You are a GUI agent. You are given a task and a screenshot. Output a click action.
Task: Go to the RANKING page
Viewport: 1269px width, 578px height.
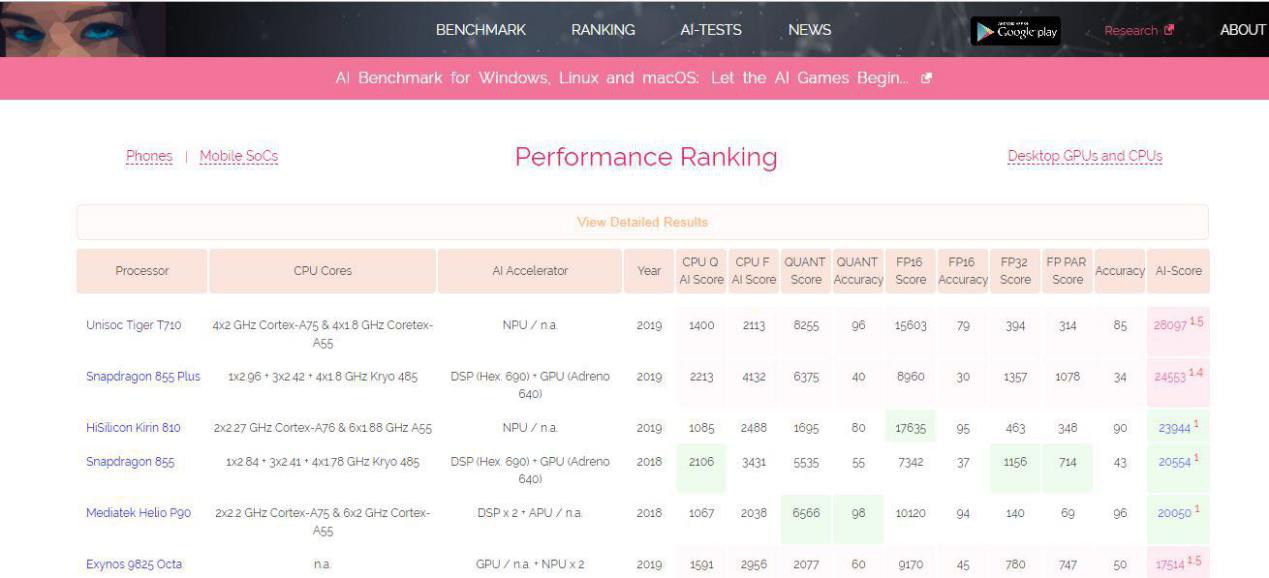tap(603, 30)
